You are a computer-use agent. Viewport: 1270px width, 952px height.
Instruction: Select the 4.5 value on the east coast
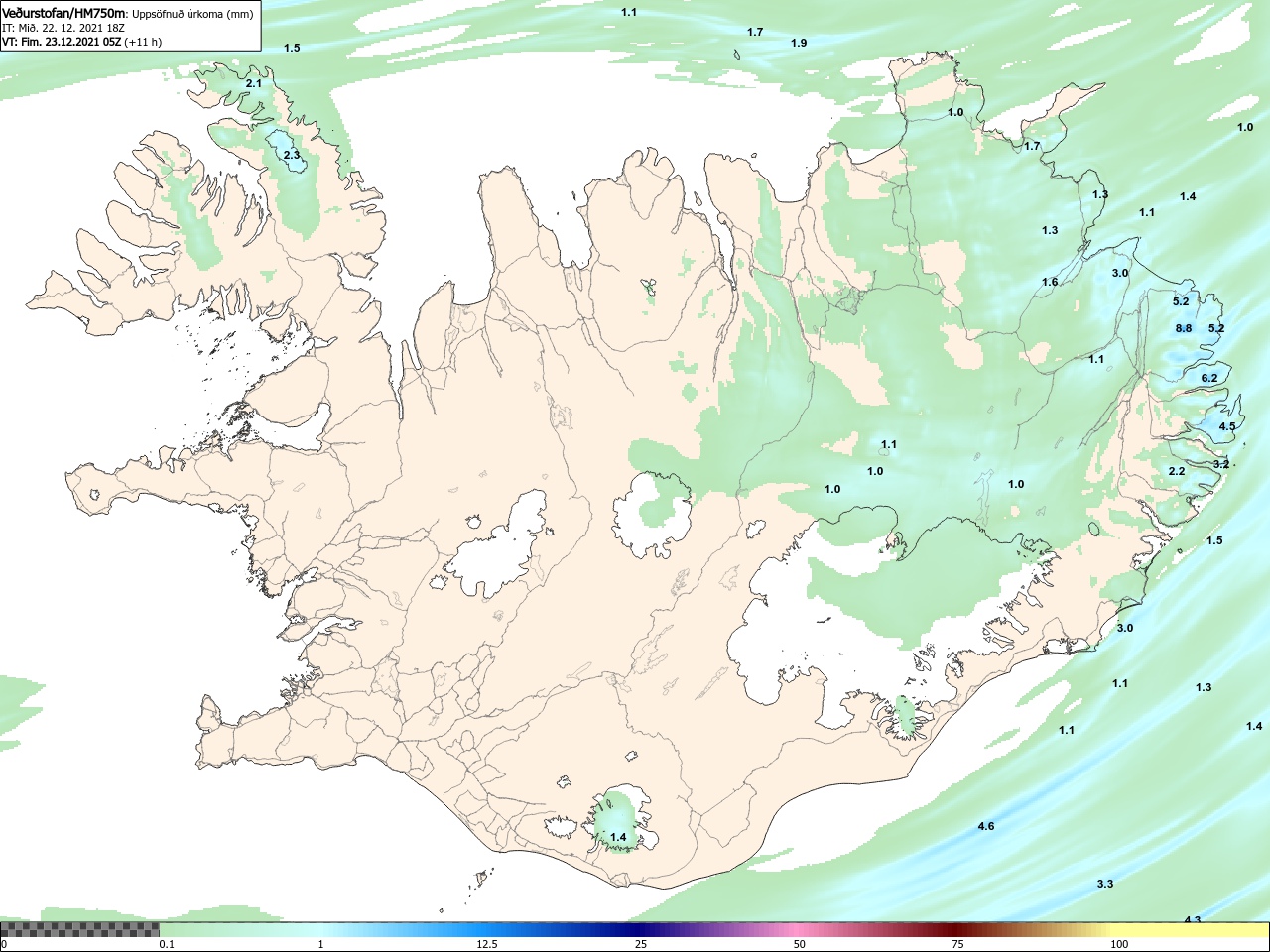pyautogui.click(x=1227, y=427)
